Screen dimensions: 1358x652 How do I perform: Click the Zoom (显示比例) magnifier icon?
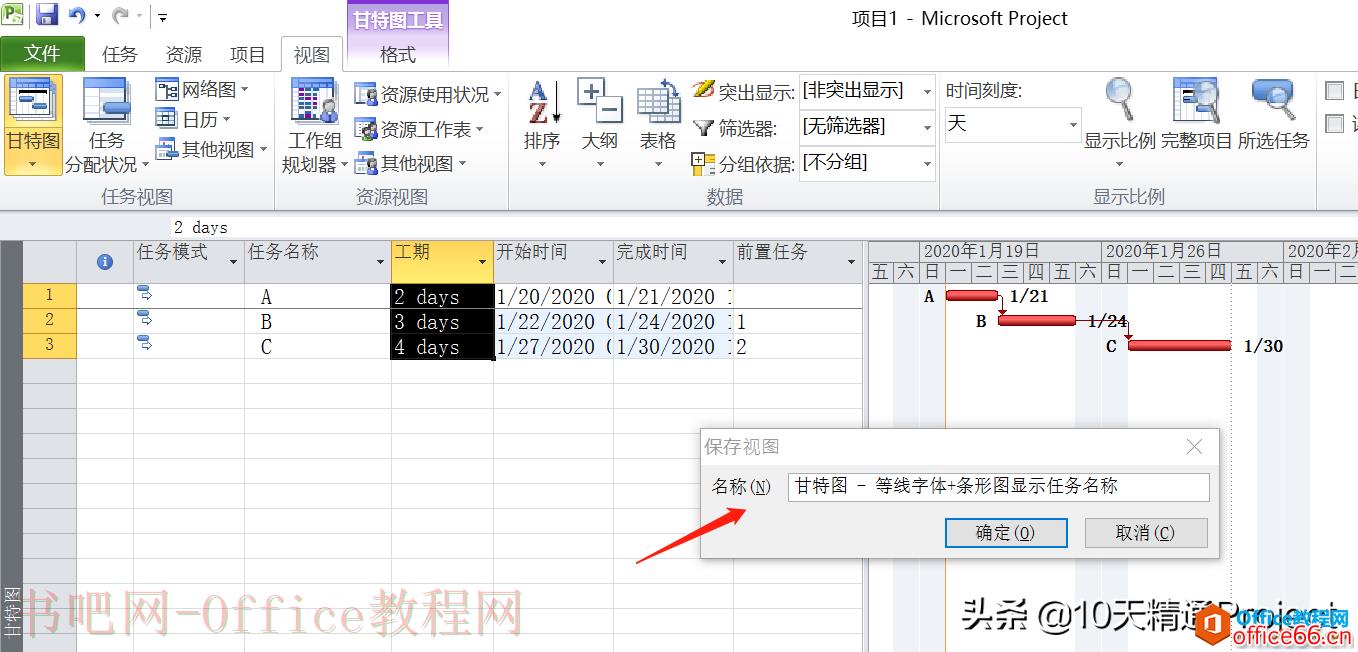coord(1120,100)
